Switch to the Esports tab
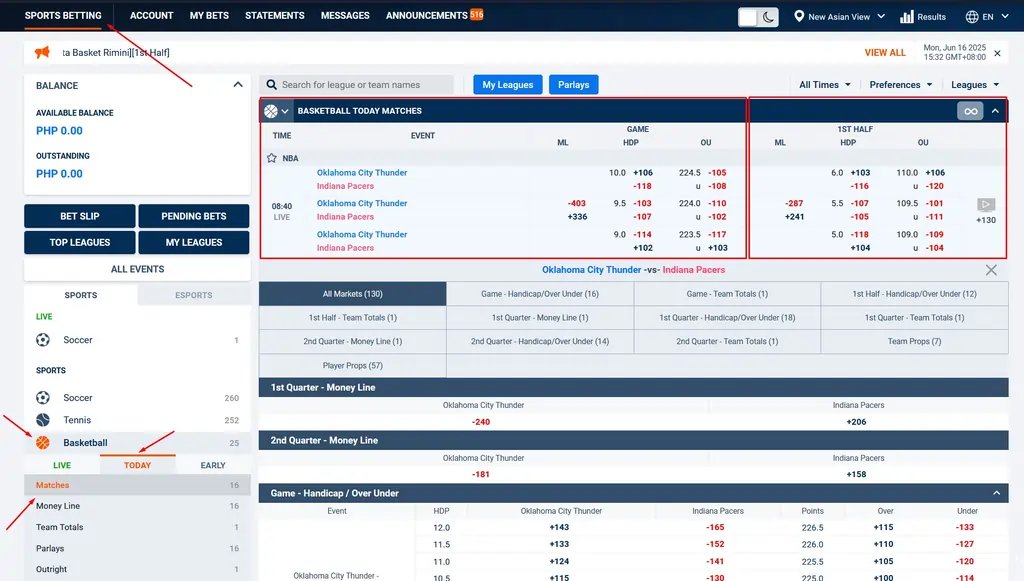 click(x=194, y=295)
